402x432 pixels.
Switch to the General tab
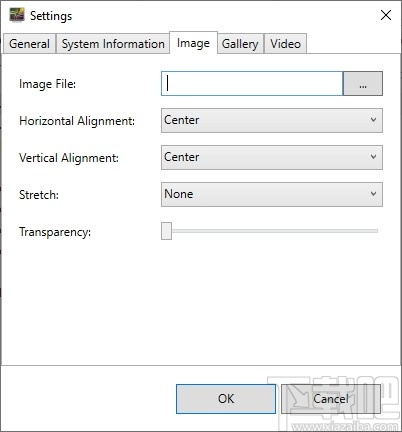click(x=29, y=44)
